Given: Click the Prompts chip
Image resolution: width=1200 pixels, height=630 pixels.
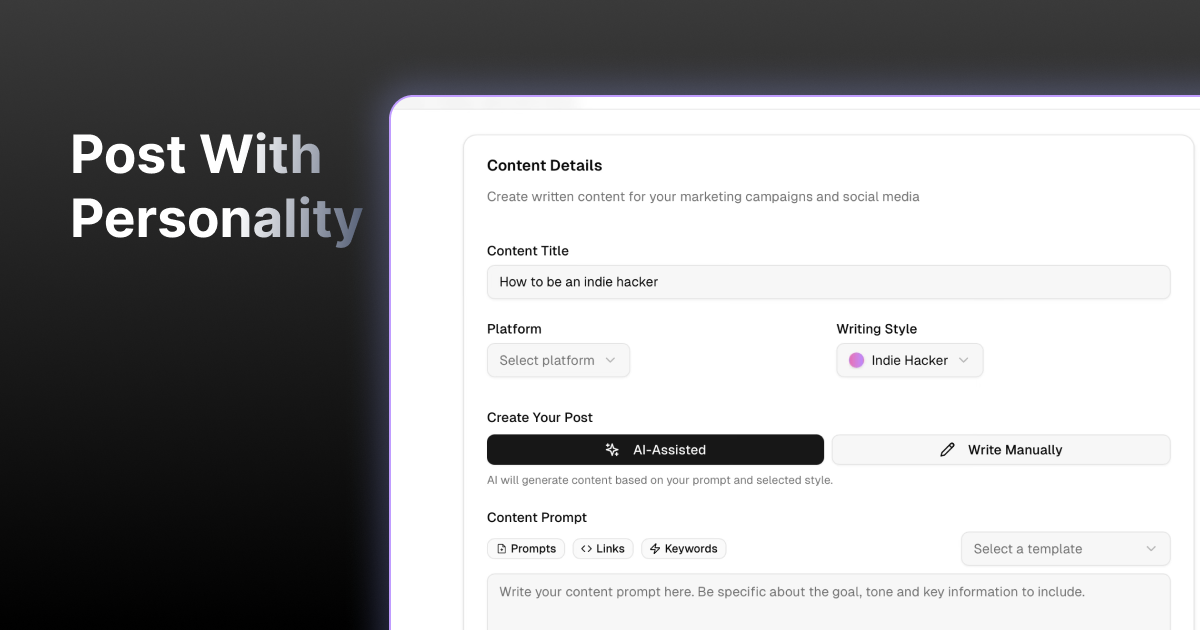Looking at the screenshot, I should point(526,549).
